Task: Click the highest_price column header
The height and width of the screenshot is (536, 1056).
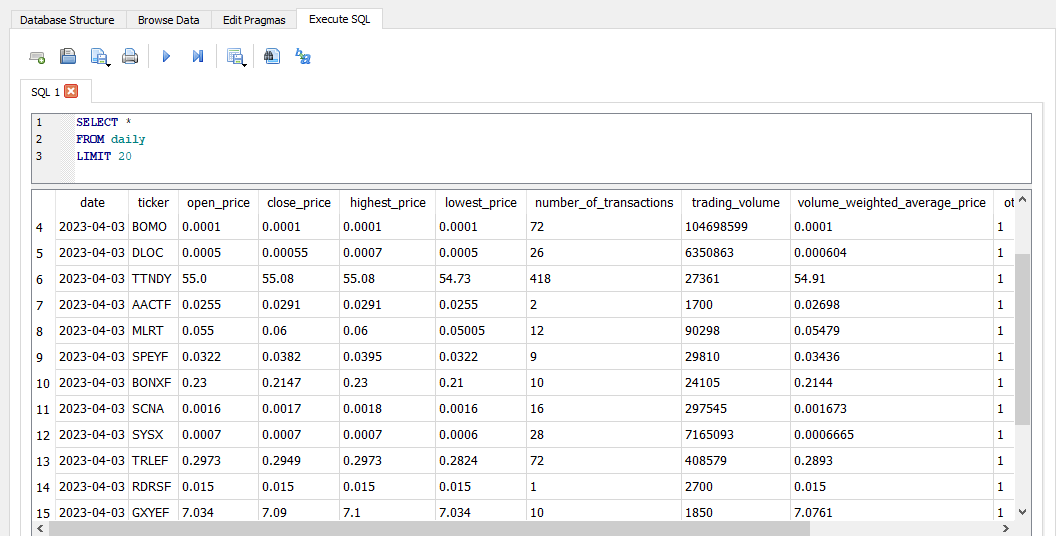Action: 387,202
